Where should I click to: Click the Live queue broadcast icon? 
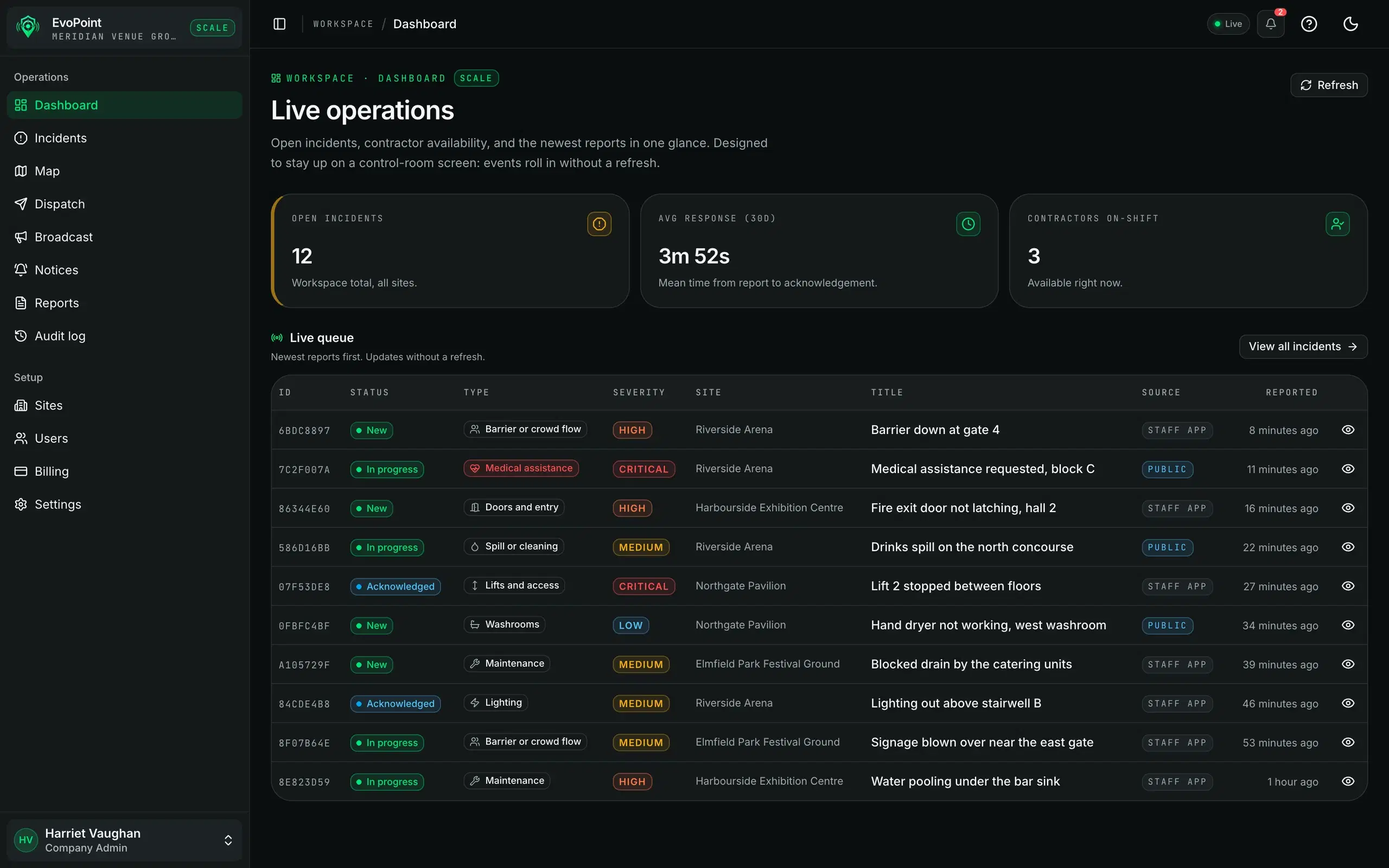[277, 337]
